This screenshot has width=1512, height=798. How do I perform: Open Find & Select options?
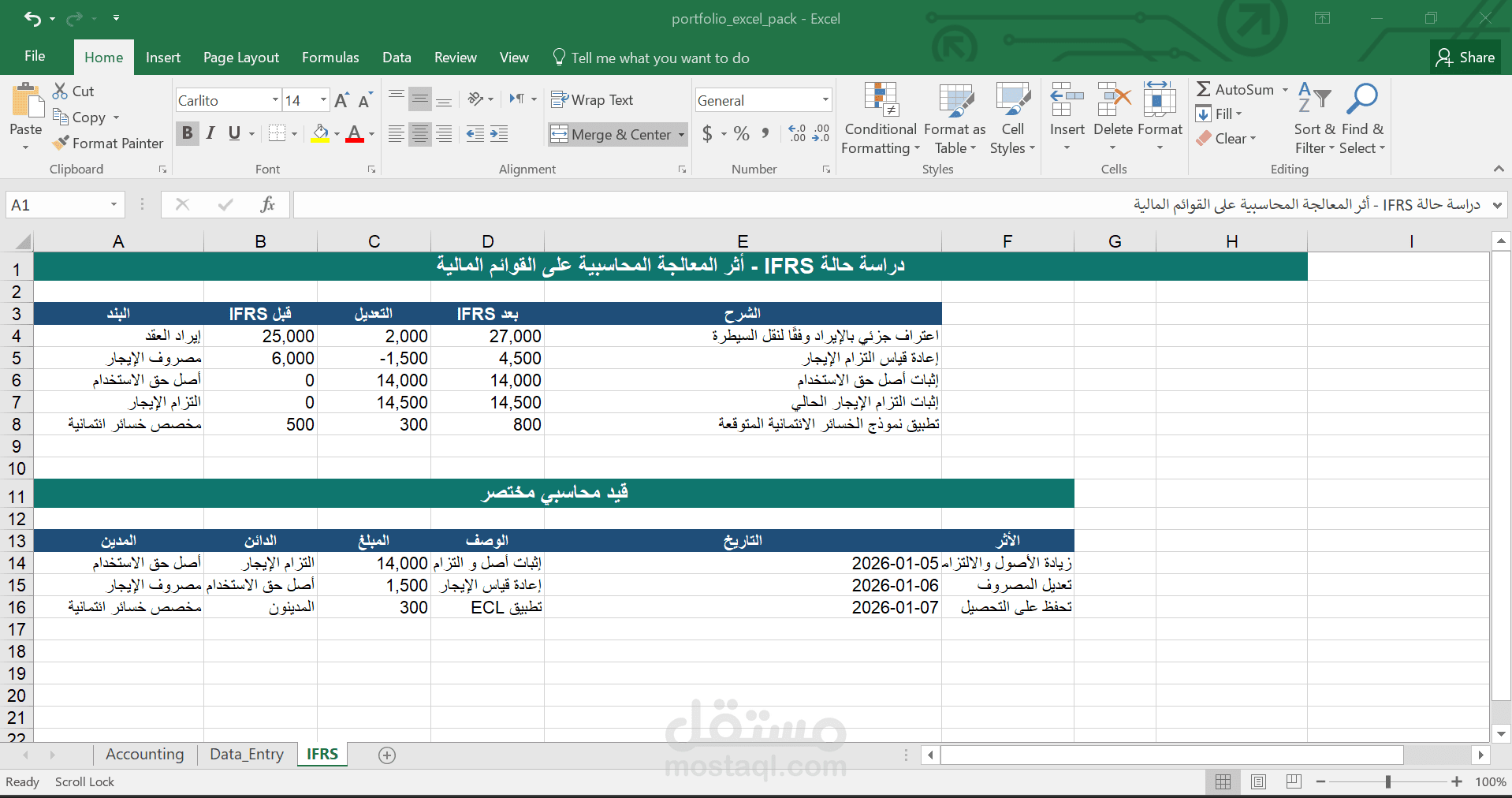1362,119
